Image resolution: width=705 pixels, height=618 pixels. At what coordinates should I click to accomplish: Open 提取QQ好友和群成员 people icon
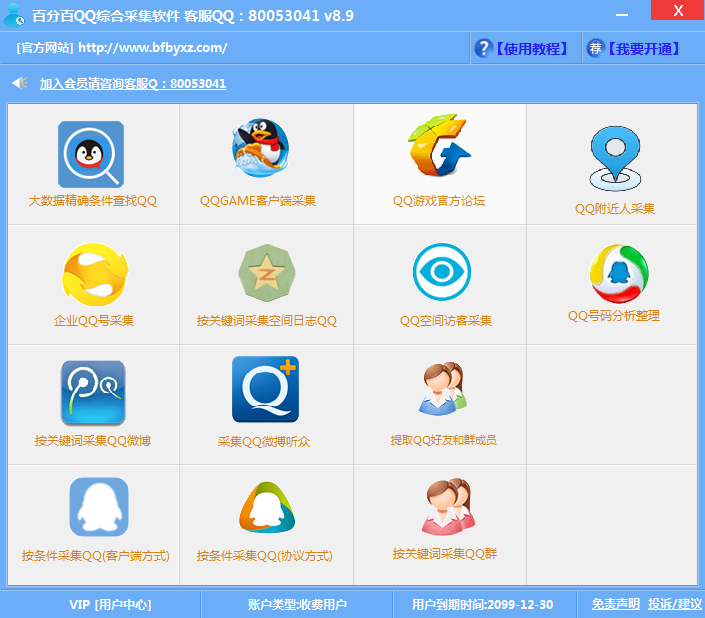[x=442, y=390]
